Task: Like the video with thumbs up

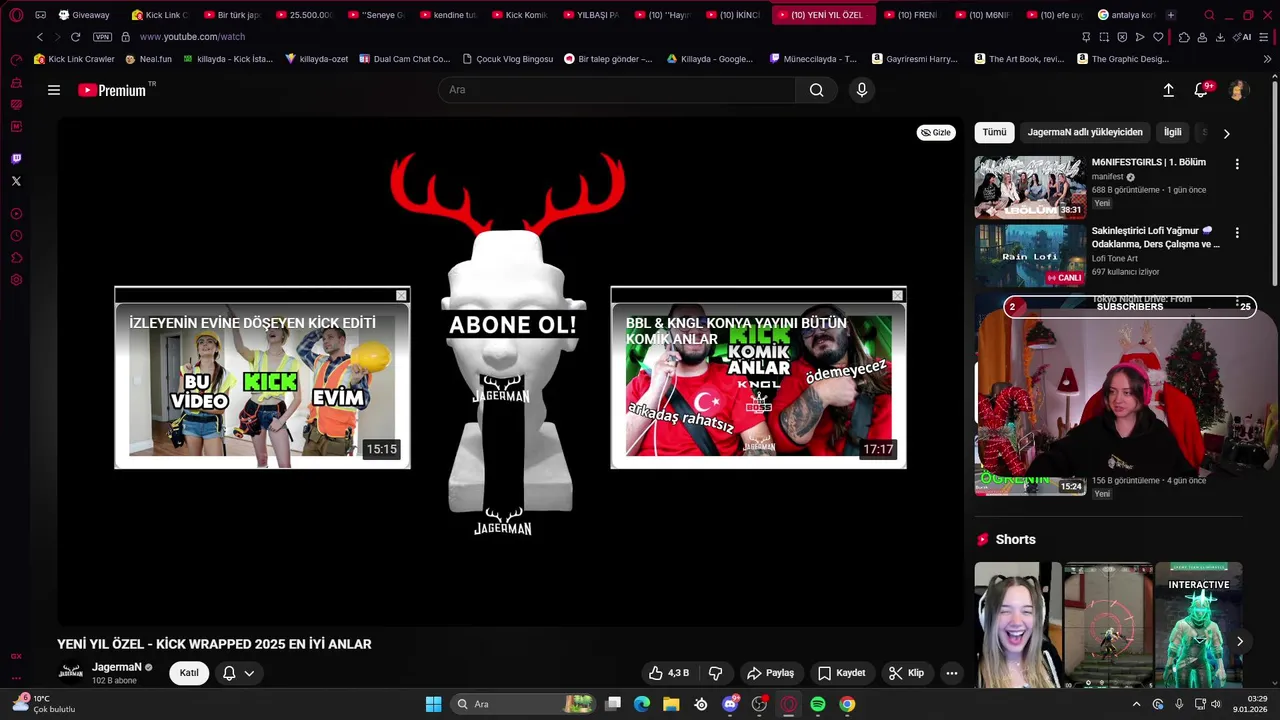Action: pyautogui.click(x=669, y=673)
